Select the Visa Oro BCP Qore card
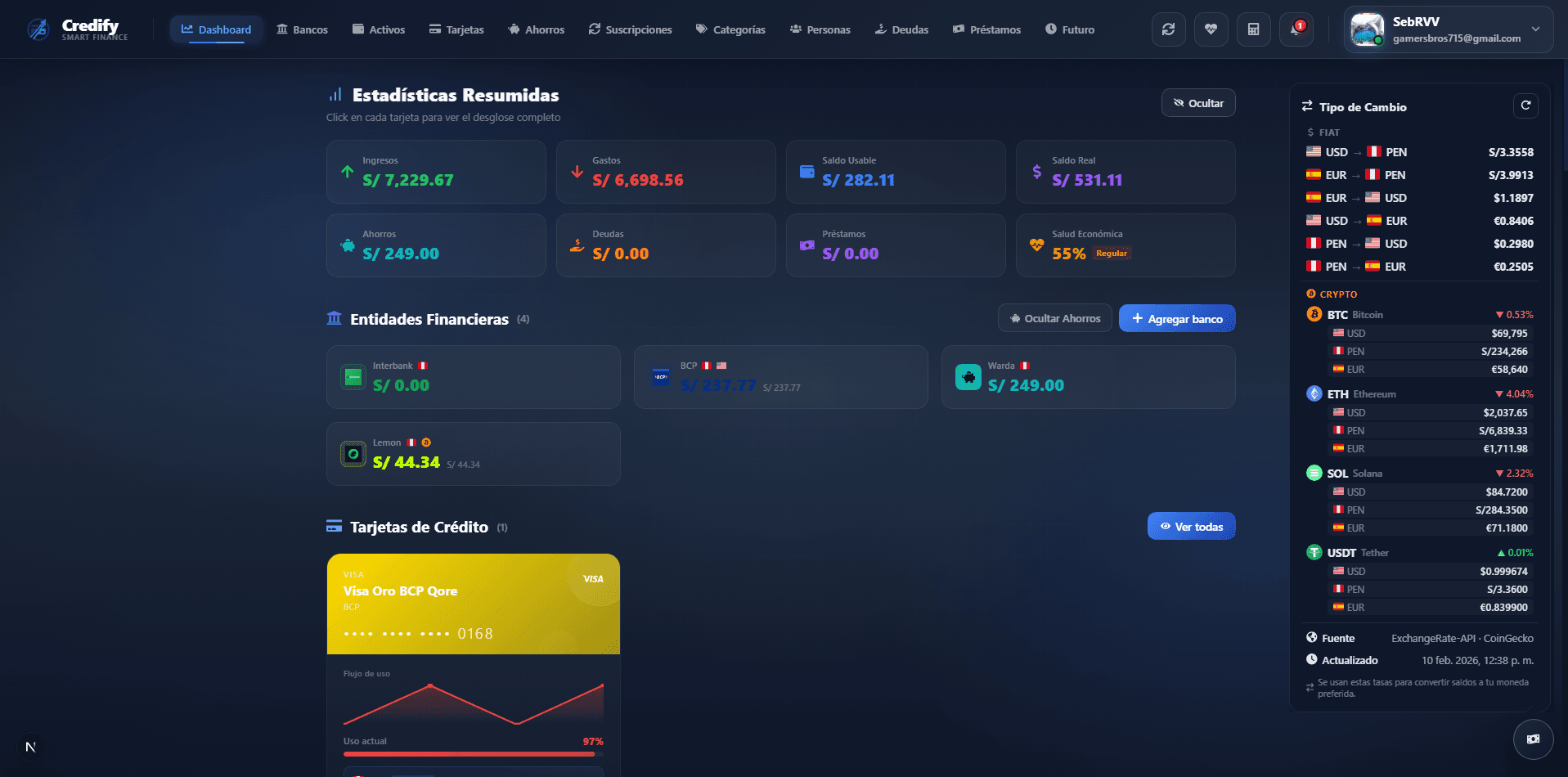 (473, 604)
